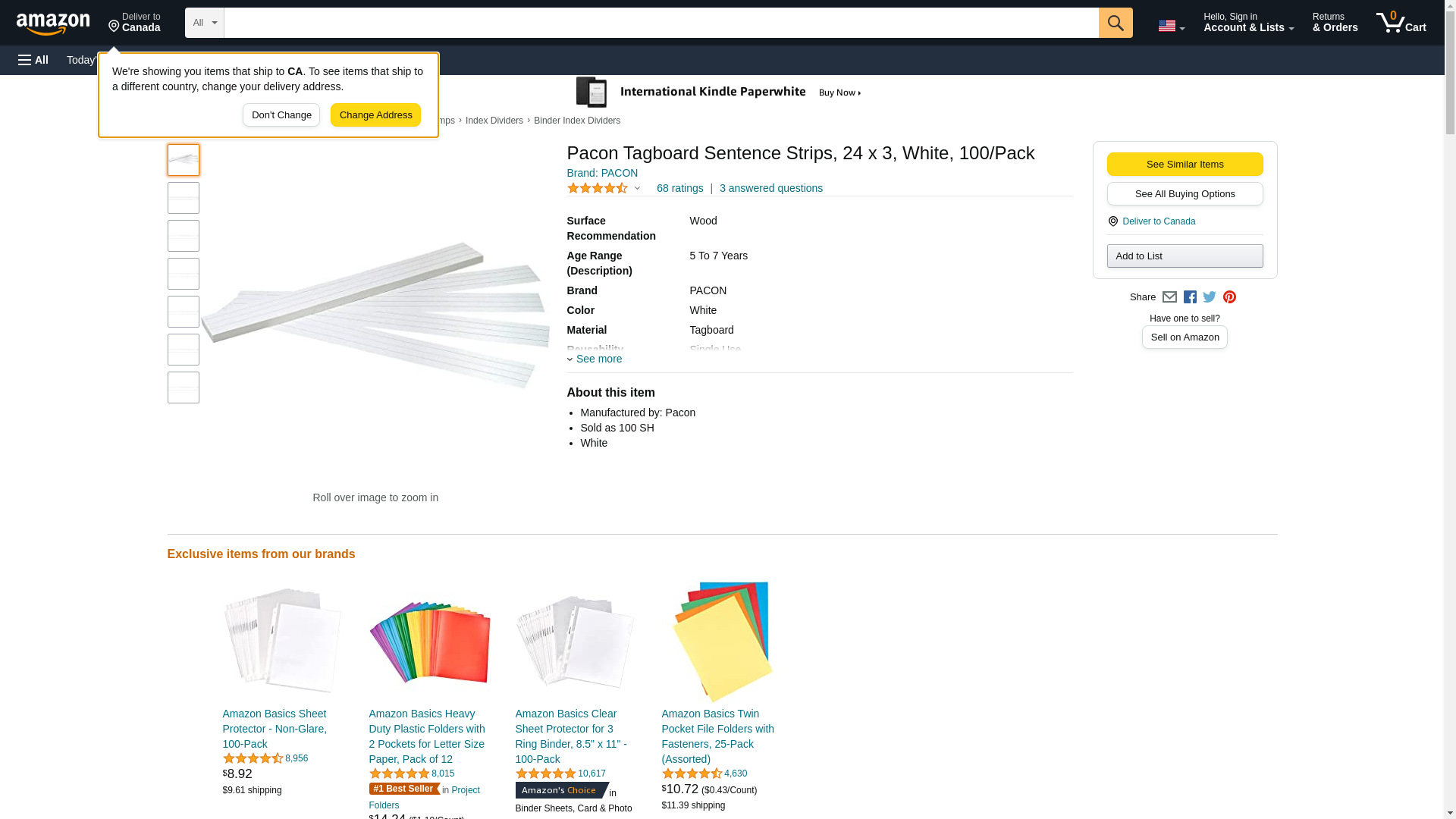Share product via email icon
1456x819 pixels.
click(x=1169, y=297)
